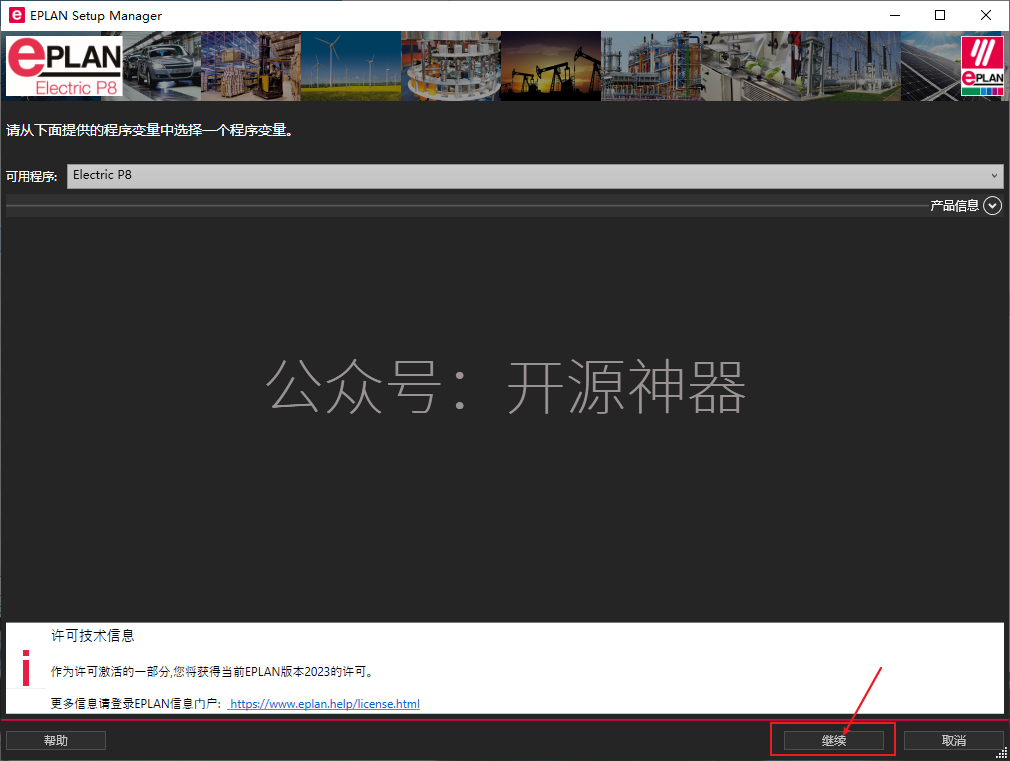Click the 可用程序 label

click(x=32, y=176)
